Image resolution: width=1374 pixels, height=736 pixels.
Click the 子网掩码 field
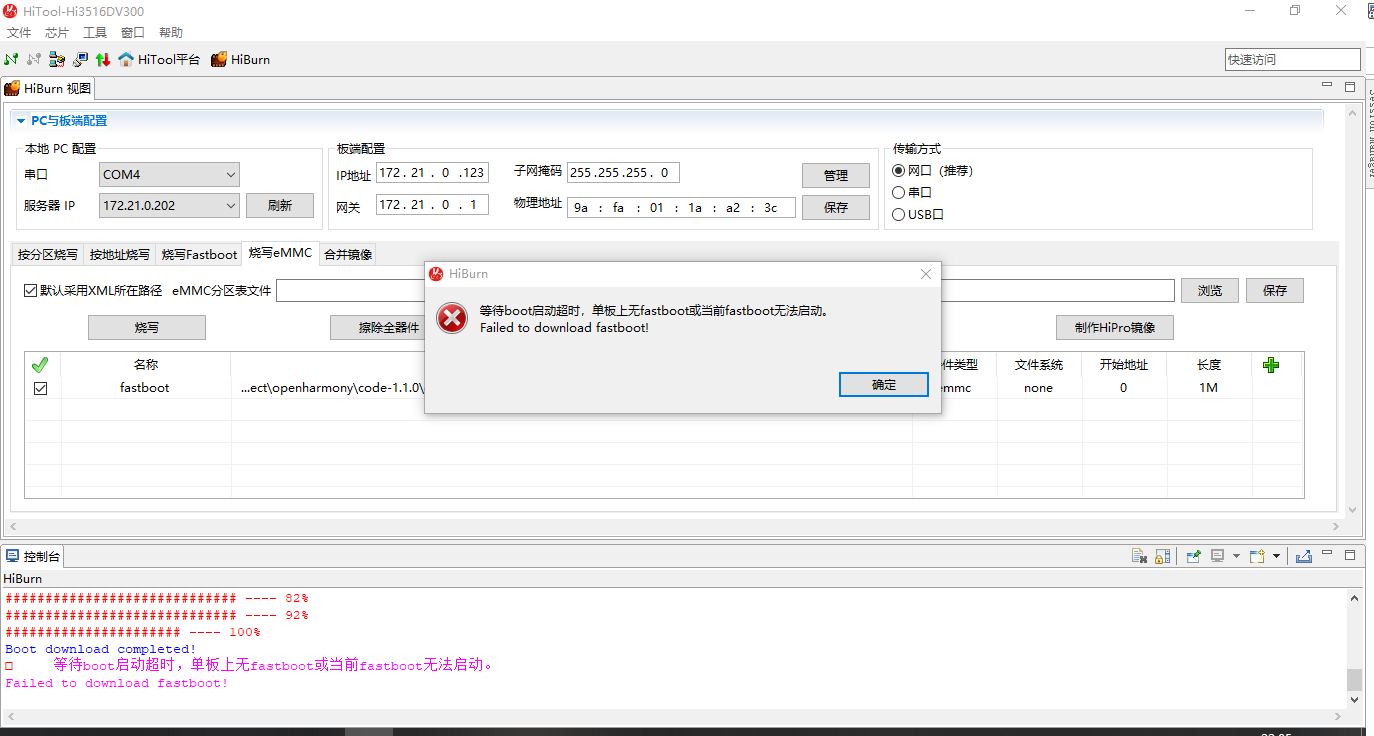point(623,173)
